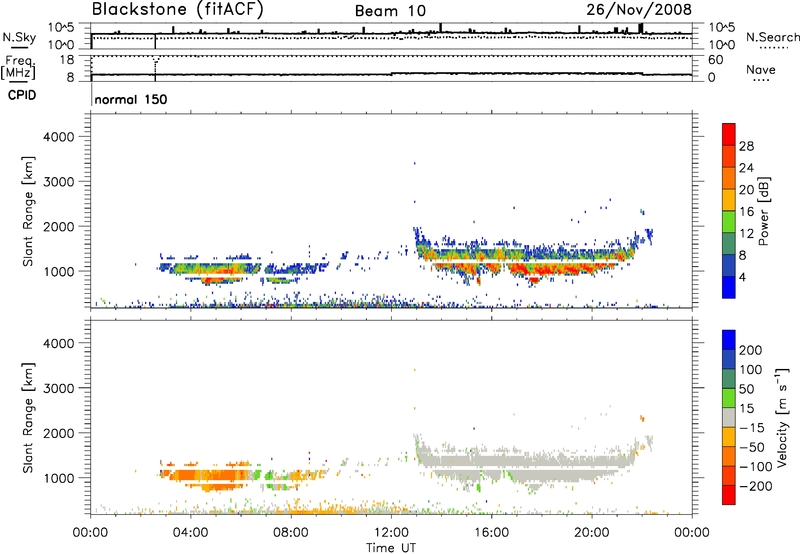
Task: Click the 'normal 150' mode text
Action: [131, 99]
